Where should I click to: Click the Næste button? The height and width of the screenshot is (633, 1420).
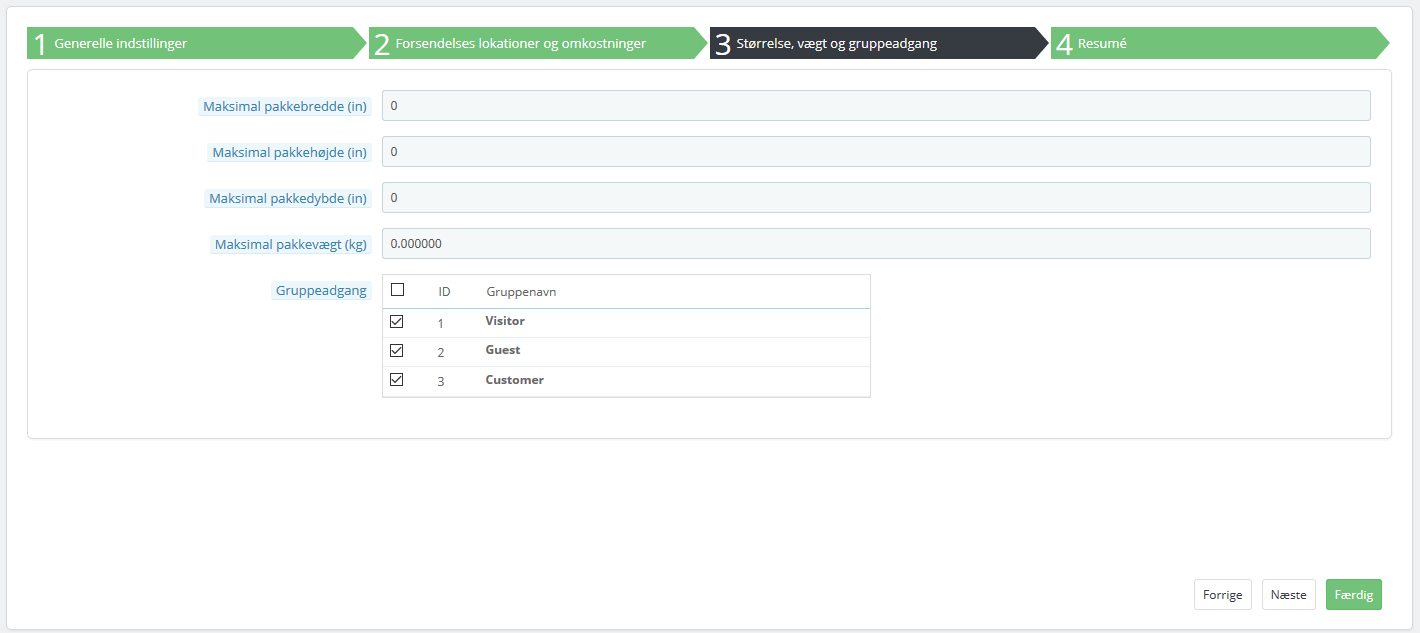[1289, 595]
